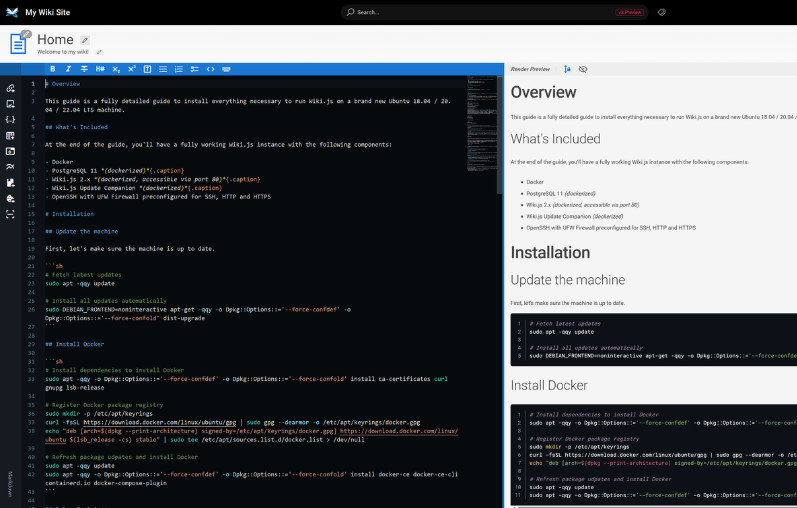Image resolution: width=797 pixels, height=508 pixels.
Task: Insert a numbered list
Action: pos(179,69)
